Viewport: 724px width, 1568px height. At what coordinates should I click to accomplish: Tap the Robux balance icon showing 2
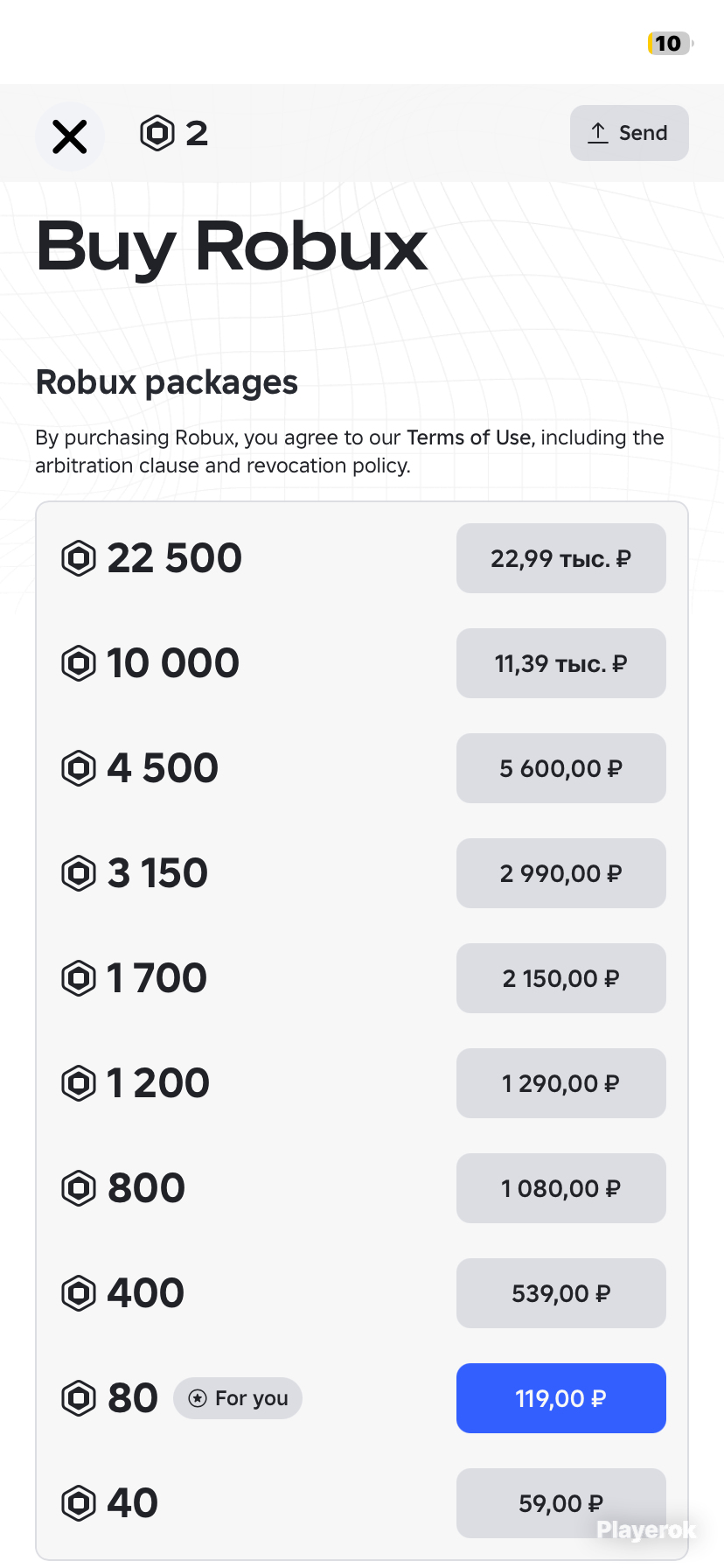(157, 133)
